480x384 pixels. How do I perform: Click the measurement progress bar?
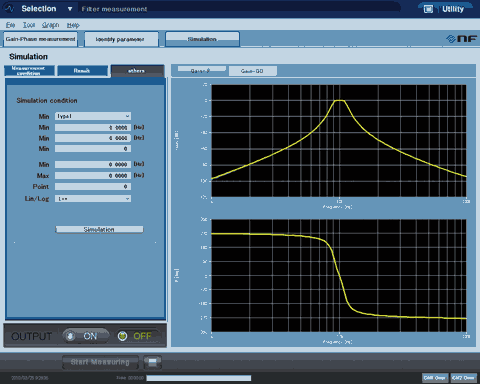click(x=199, y=378)
